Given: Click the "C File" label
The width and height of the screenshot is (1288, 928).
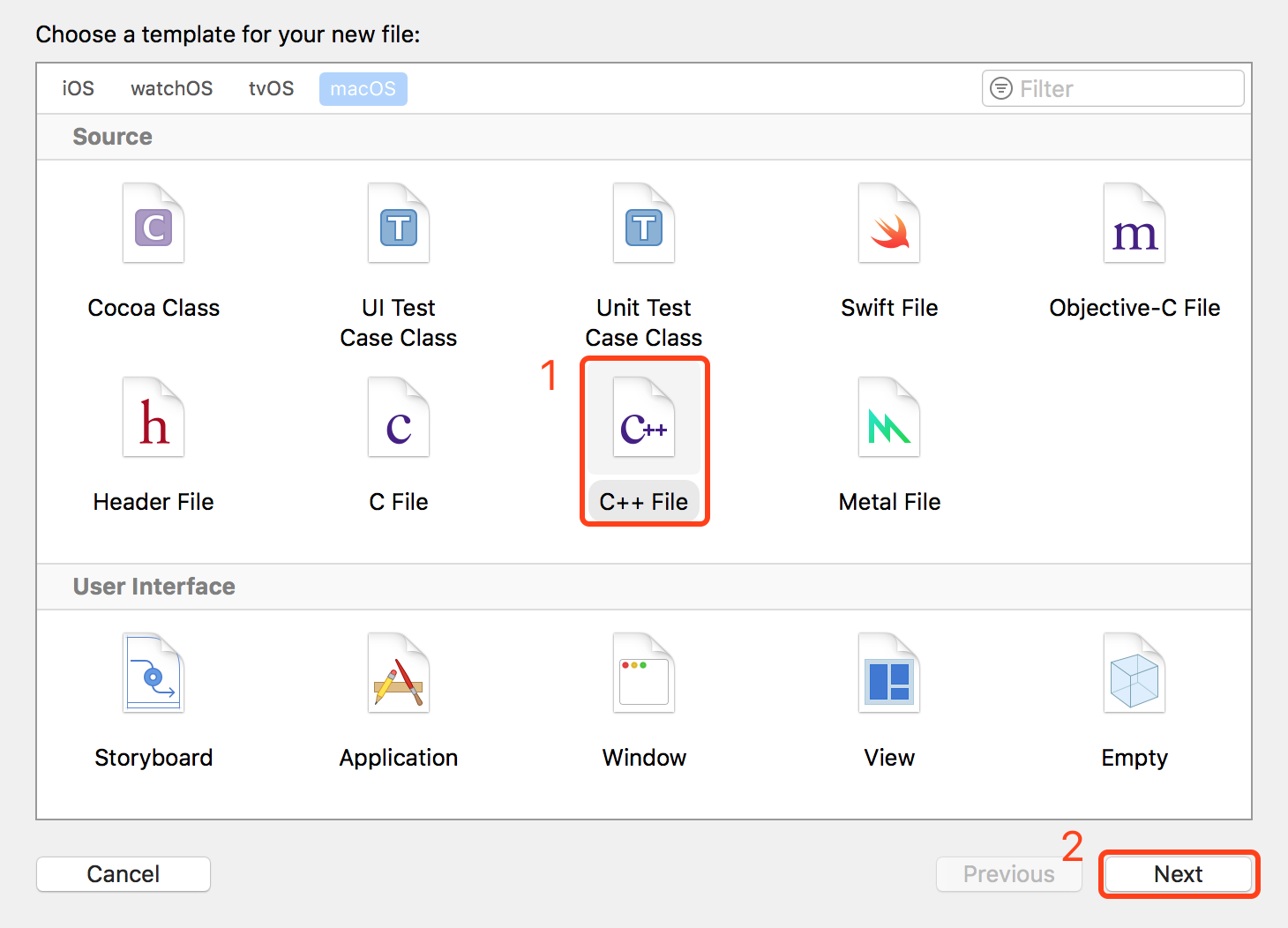Looking at the screenshot, I should click(x=399, y=502).
